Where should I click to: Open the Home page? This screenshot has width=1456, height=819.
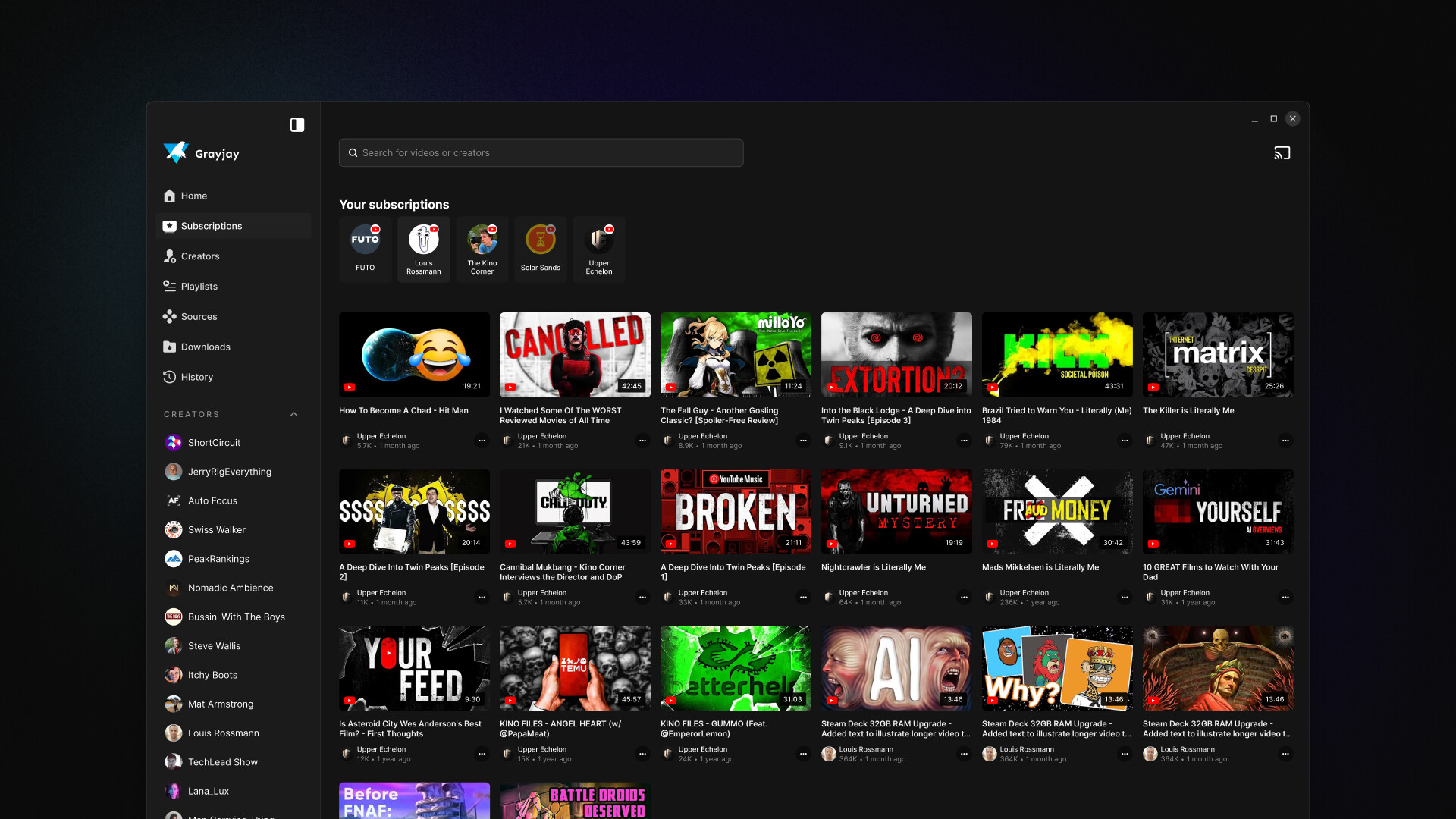coord(194,196)
